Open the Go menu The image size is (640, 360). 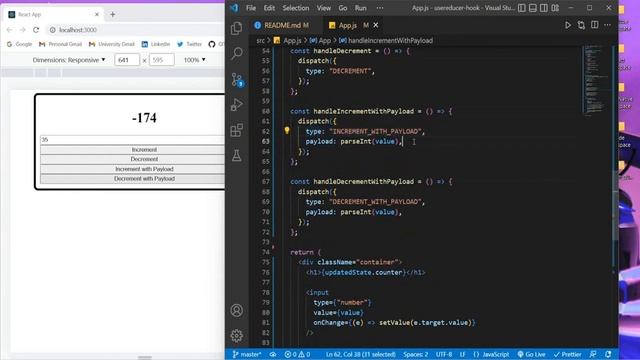click(342, 8)
